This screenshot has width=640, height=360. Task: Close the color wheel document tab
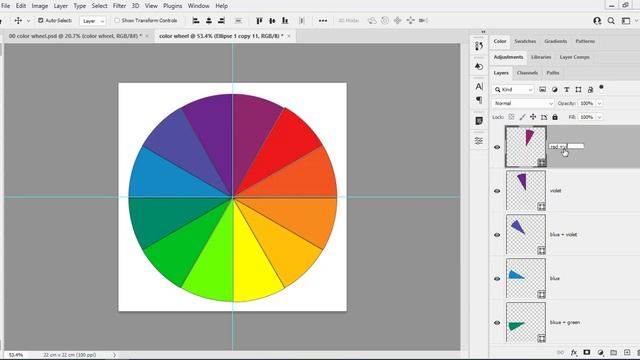click(289, 36)
